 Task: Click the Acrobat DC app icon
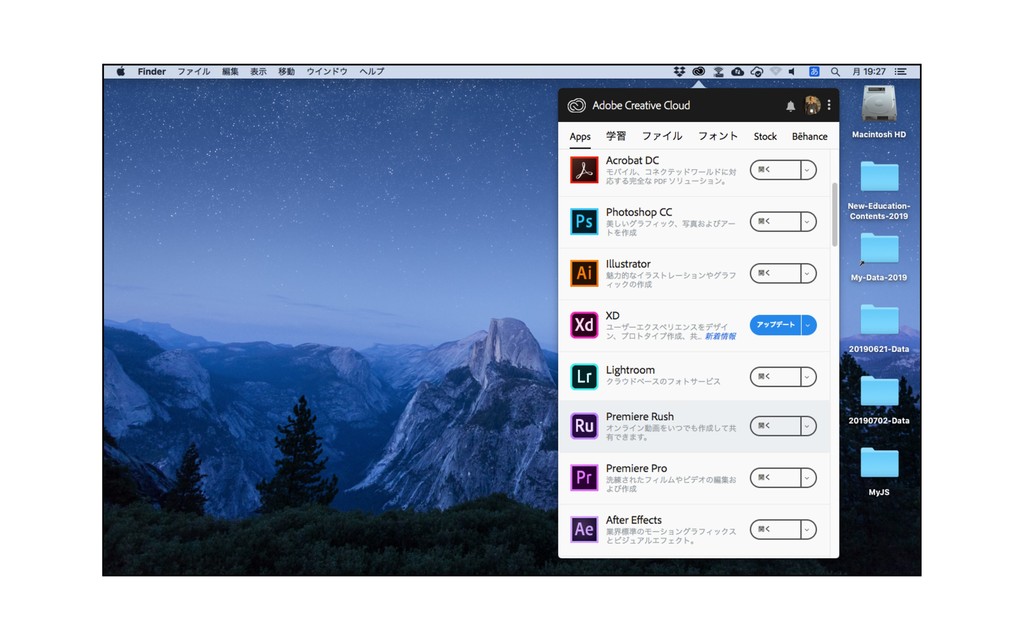(x=584, y=170)
